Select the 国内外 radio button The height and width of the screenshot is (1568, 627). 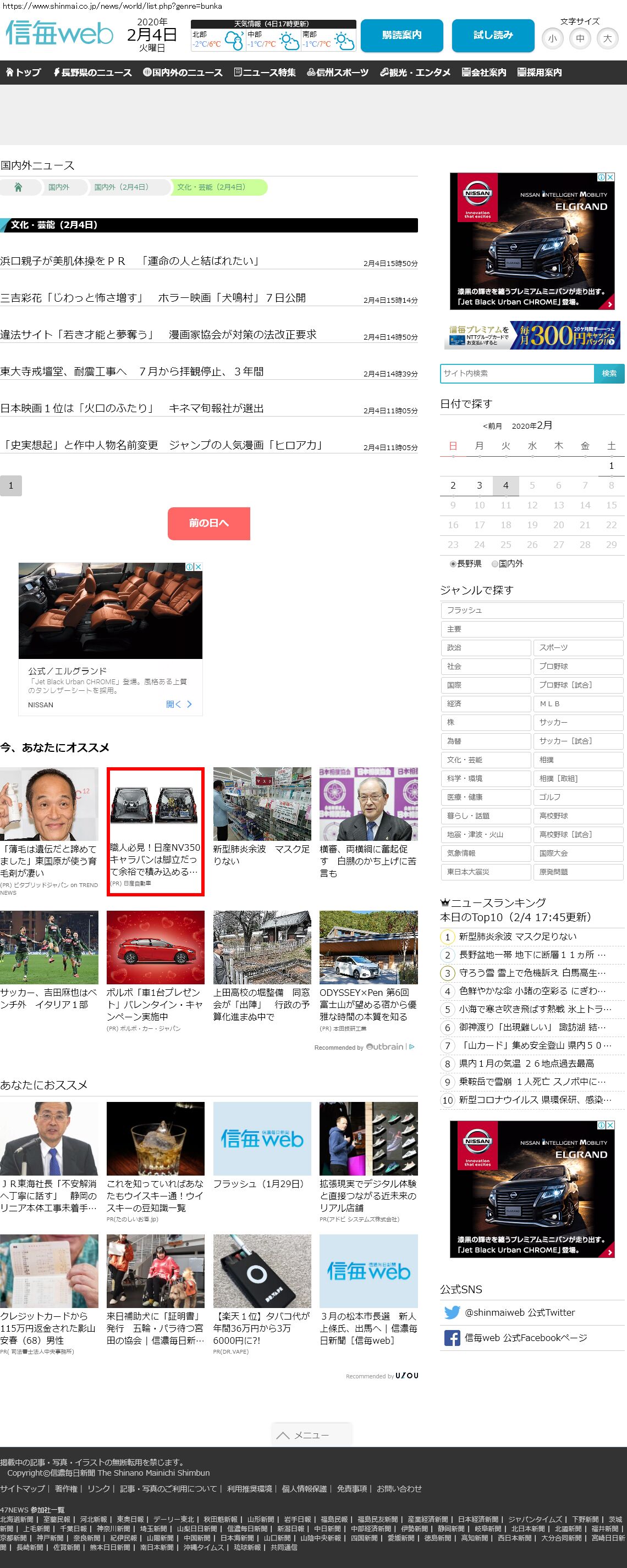tap(495, 564)
